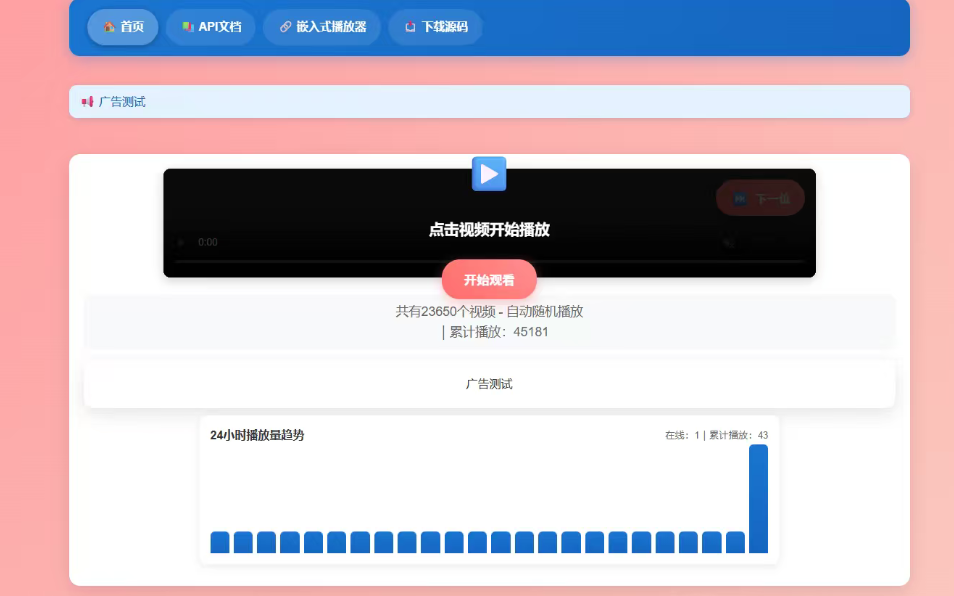Click the chain link icon beside 嵌入式播放器

285,27
